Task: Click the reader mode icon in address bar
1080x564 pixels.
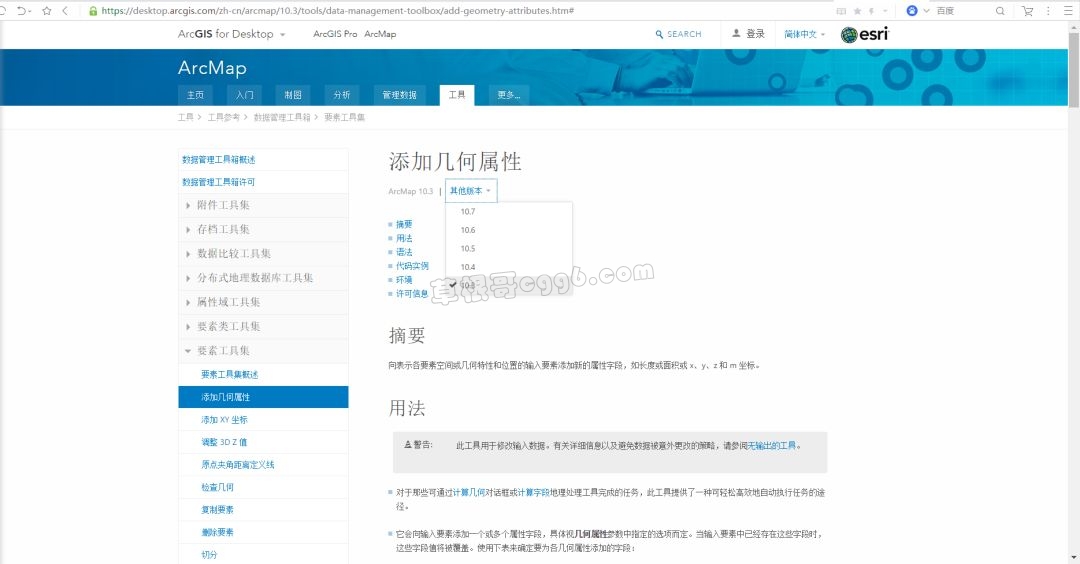Action: coord(841,11)
